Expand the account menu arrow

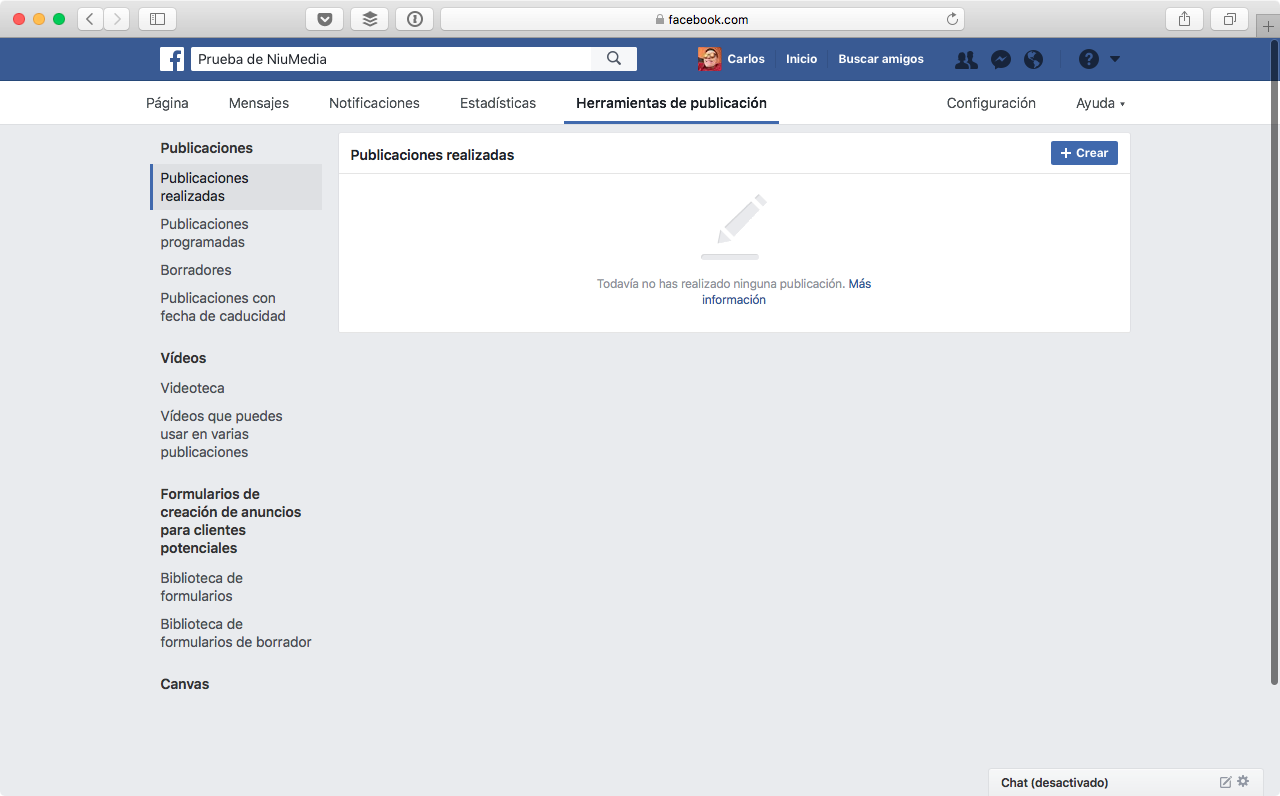(1115, 59)
